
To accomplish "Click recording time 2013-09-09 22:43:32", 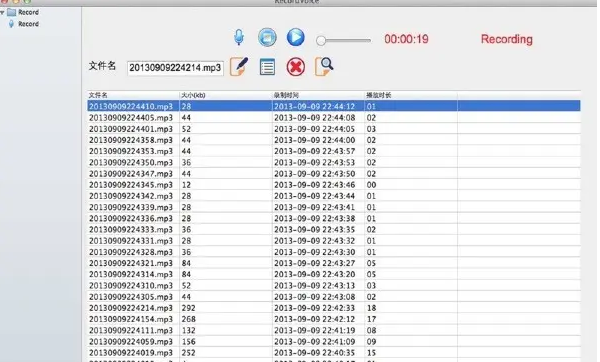I will 315,241.
